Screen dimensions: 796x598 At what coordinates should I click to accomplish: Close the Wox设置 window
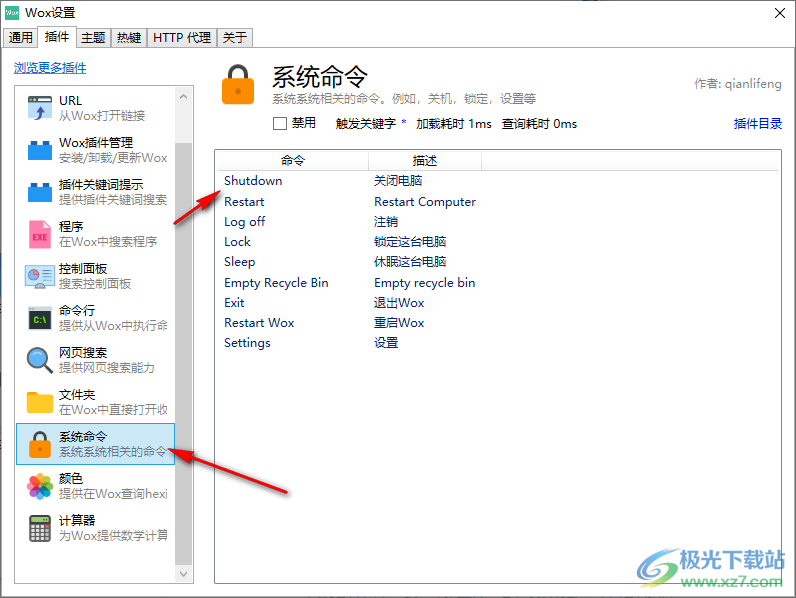[x=780, y=13]
